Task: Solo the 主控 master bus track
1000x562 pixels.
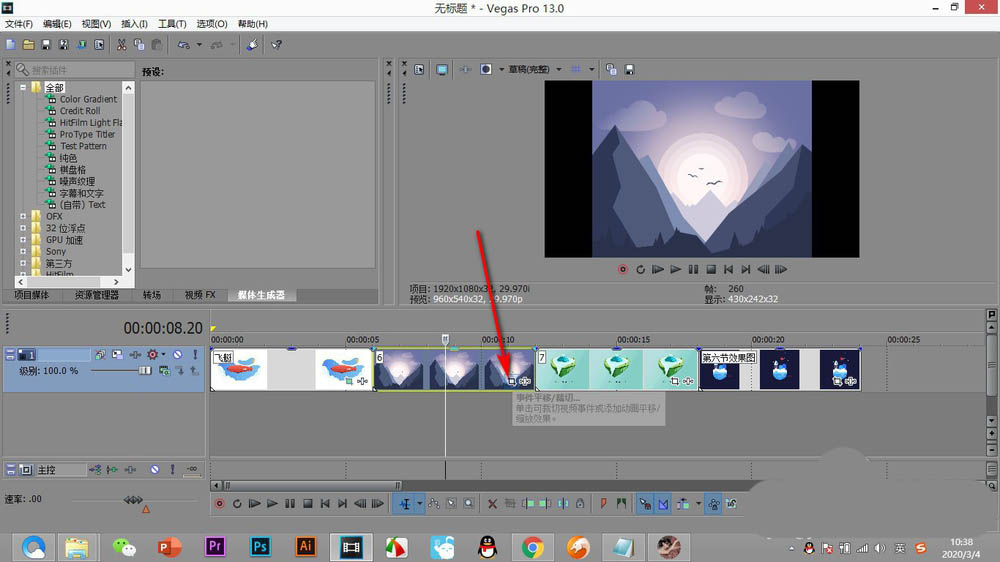Action: [172, 470]
